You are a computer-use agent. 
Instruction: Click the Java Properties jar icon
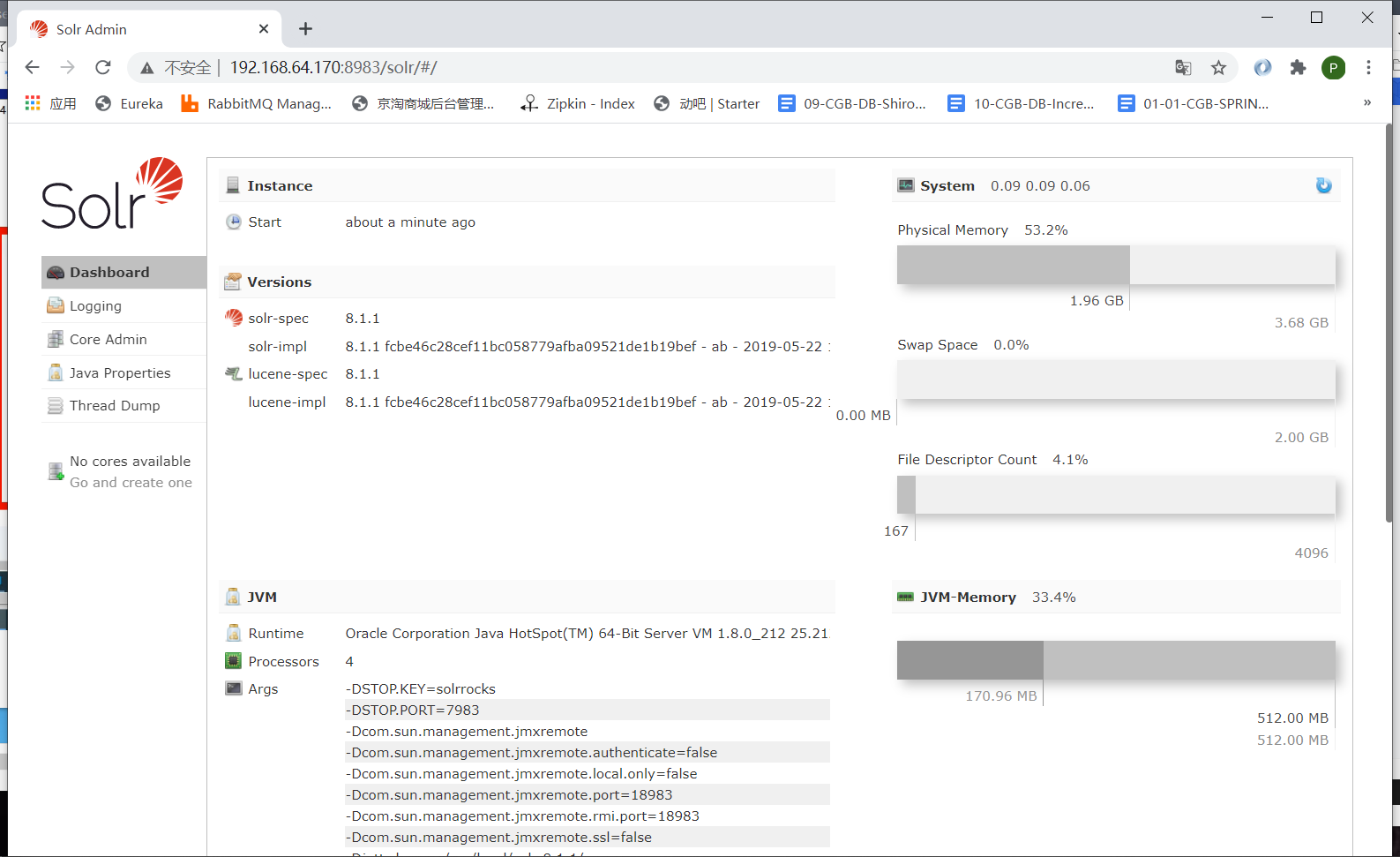coord(56,372)
